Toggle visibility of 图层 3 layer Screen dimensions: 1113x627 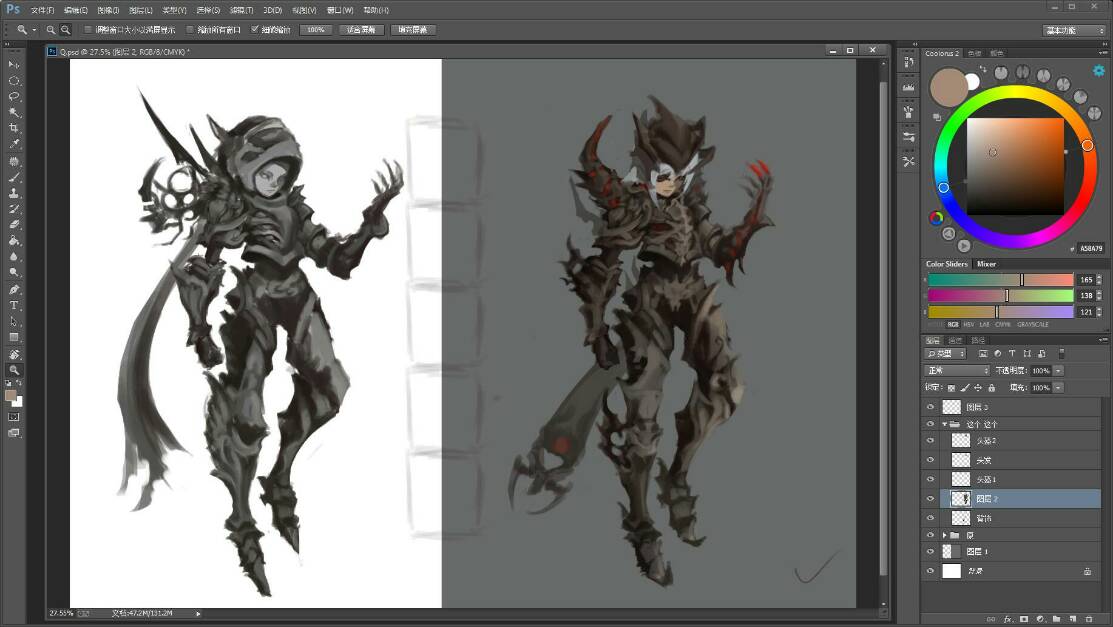930,407
